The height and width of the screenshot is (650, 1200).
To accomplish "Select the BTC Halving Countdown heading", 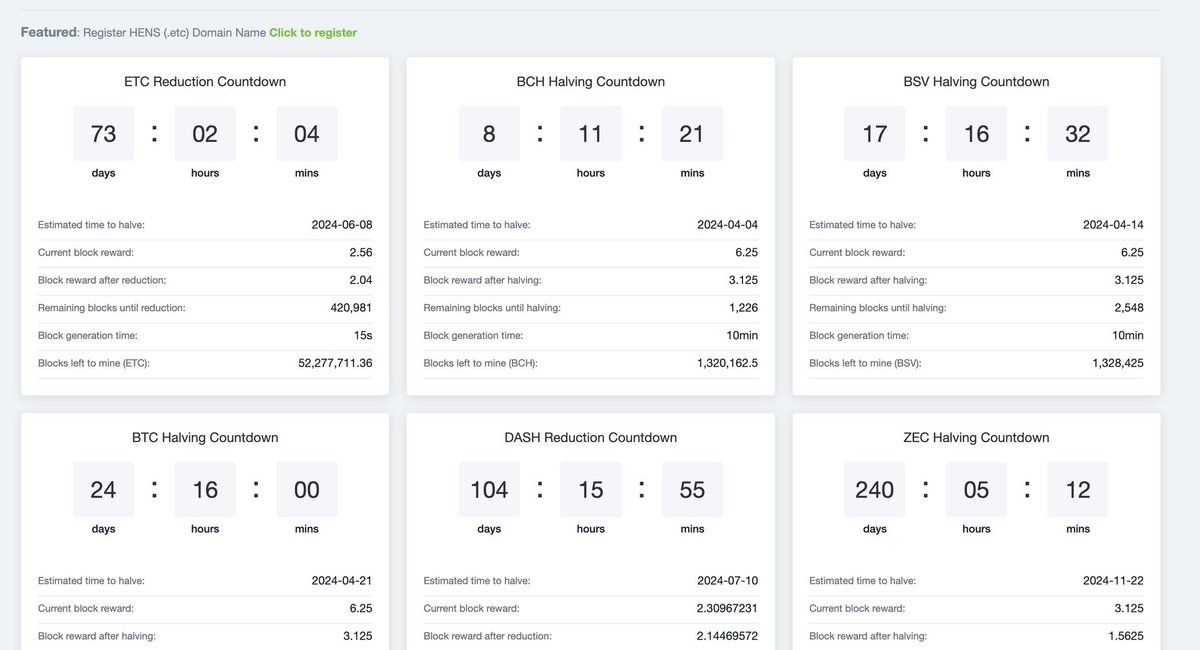I will click(x=205, y=438).
